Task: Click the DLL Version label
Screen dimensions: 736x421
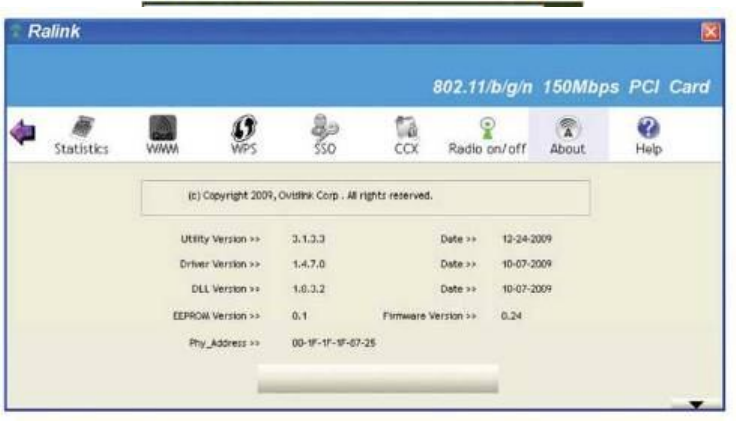Action: pyautogui.click(x=225, y=289)
